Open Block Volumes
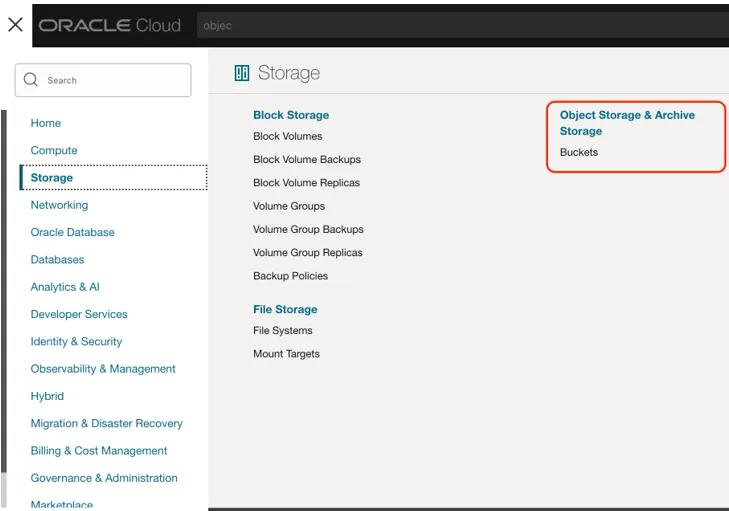Screen dimensions: 729x511 [288, 136]
